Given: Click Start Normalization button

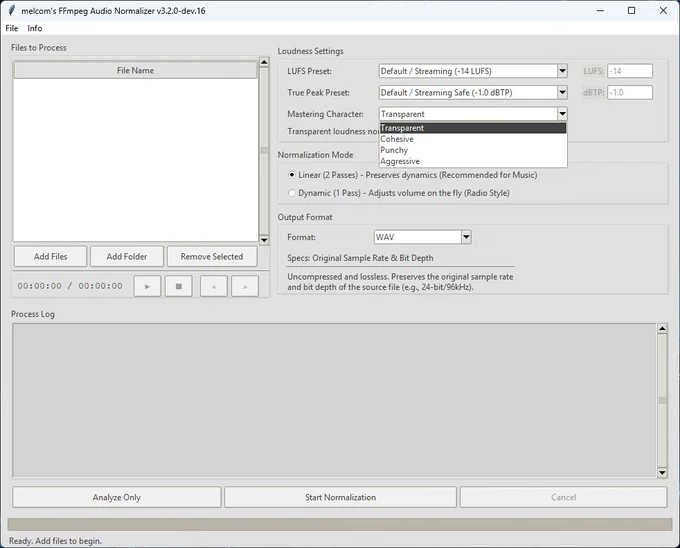Looking at the screenshot, I should (x=340, y=497).
